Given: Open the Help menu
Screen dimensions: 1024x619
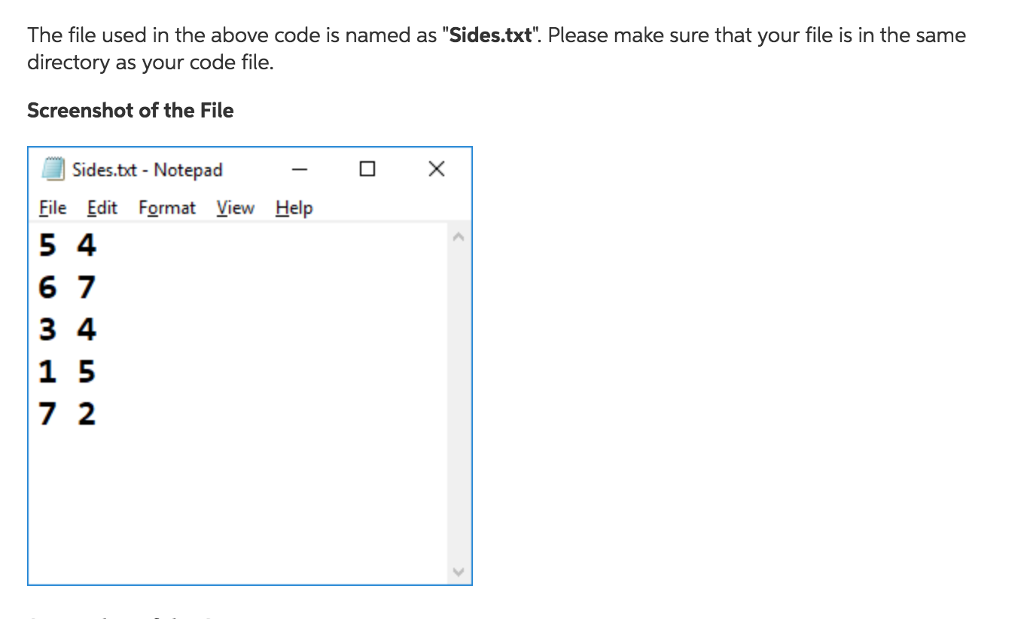Looking at the screenshot, I should coord(293,208).
